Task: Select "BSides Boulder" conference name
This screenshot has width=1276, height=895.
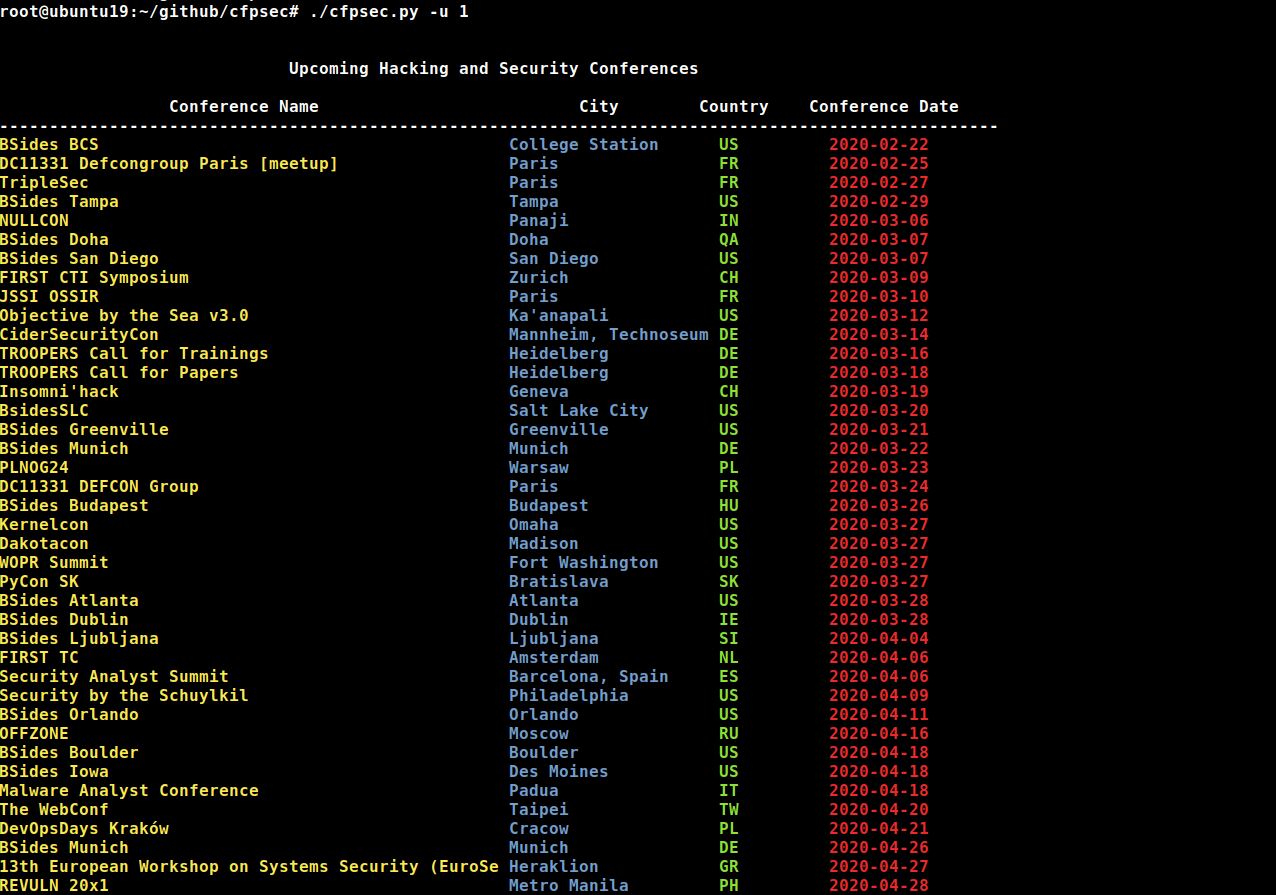Action: tap(69, 752)
